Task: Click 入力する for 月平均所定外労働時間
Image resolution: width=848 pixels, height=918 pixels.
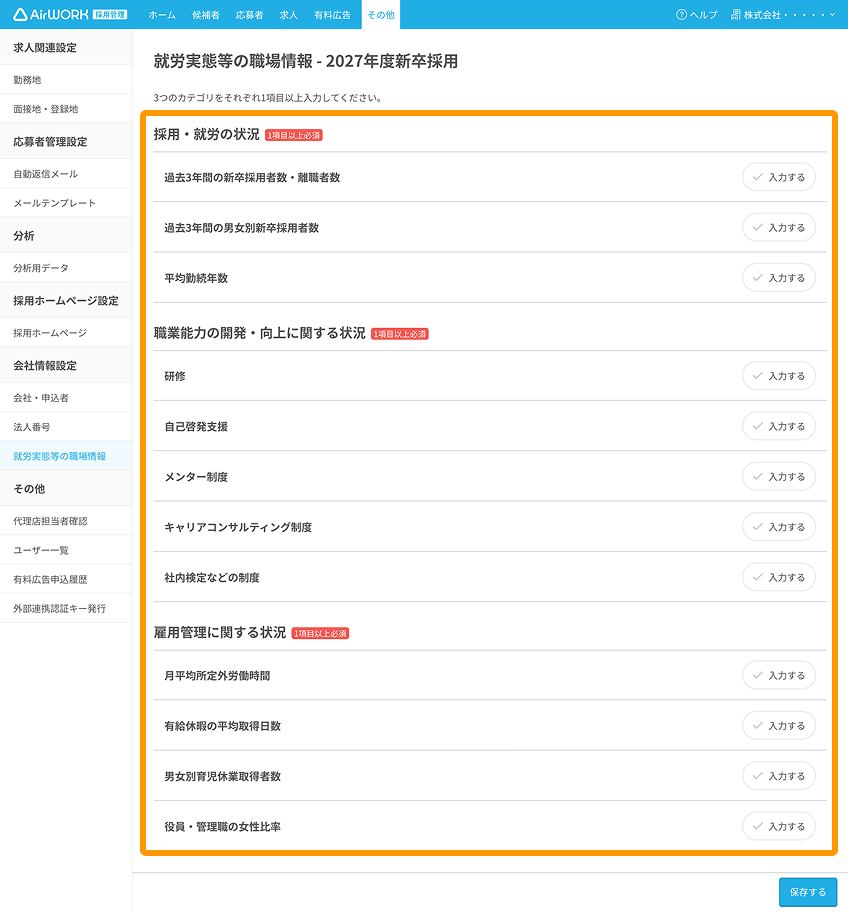Action: click(x=779, y=675)
